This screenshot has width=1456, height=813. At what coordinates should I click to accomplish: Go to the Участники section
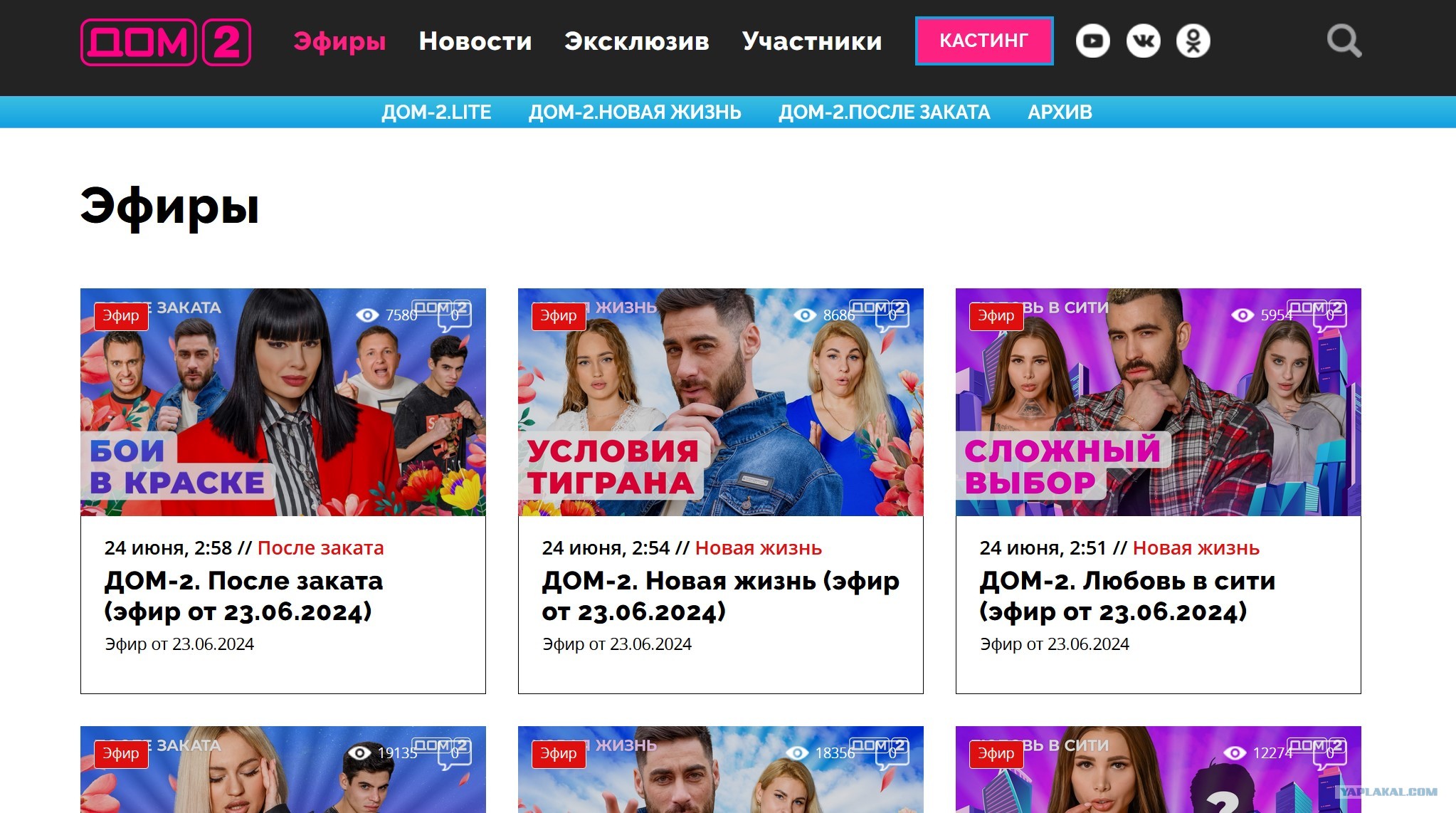pos(812,41)
